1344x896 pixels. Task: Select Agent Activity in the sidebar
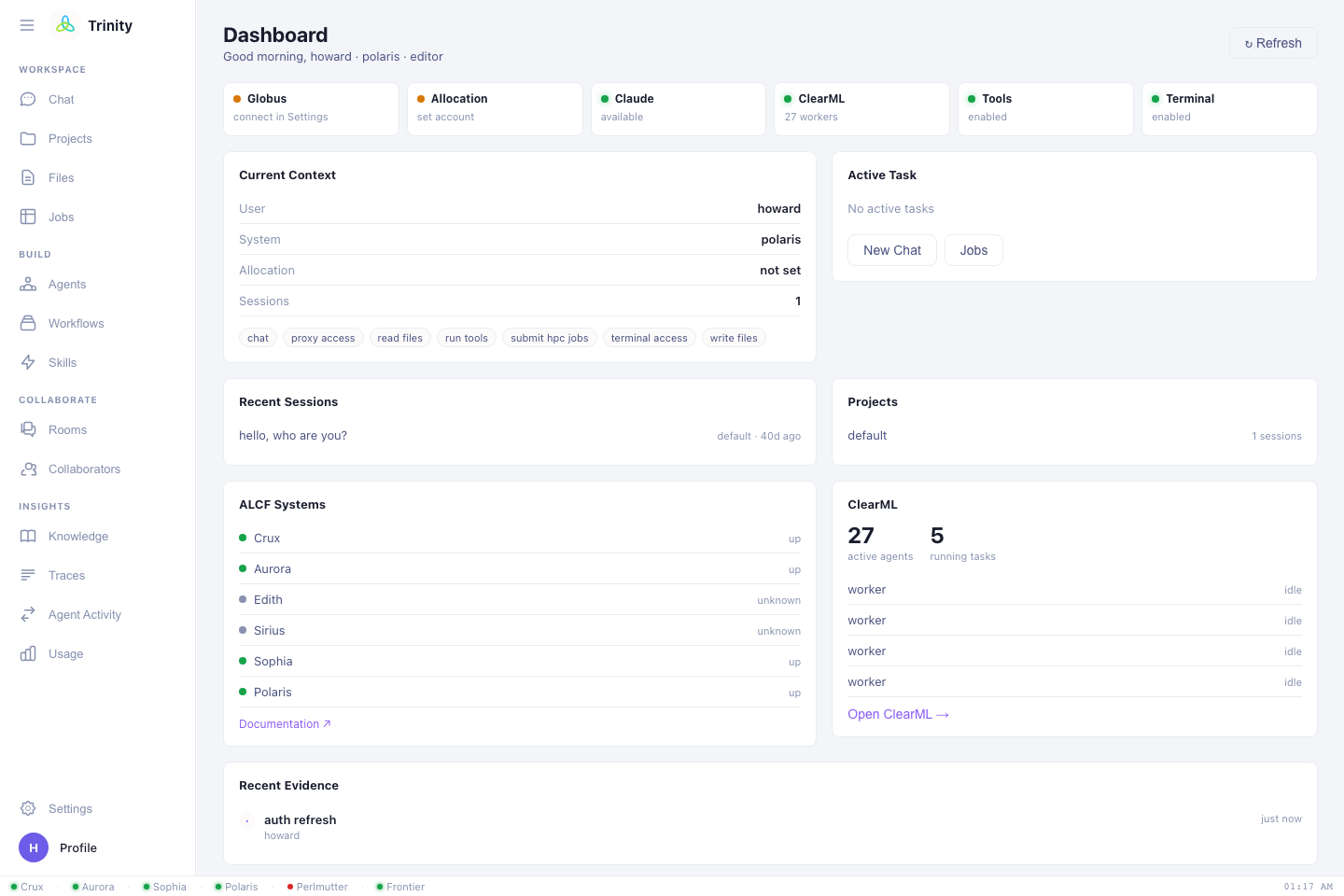coord(97,614)
